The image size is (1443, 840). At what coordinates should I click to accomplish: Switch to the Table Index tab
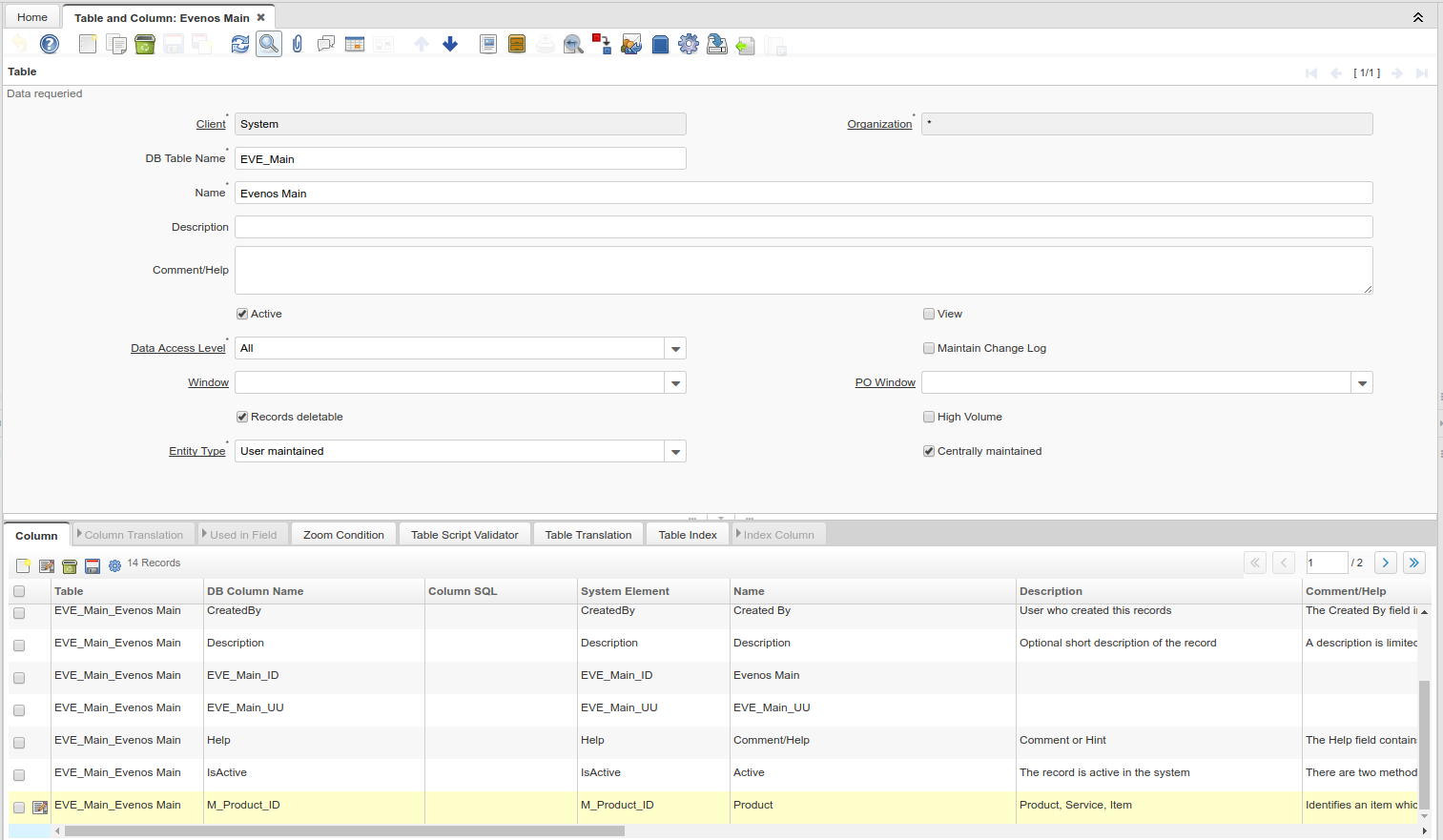click(x=687, y=535)
